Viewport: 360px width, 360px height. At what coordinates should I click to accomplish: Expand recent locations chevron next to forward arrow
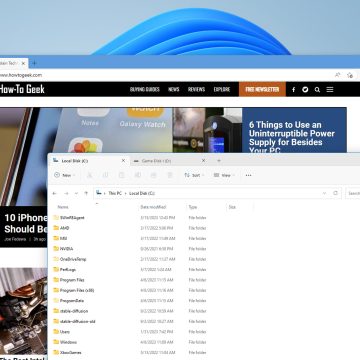click(x=76, y=193)
